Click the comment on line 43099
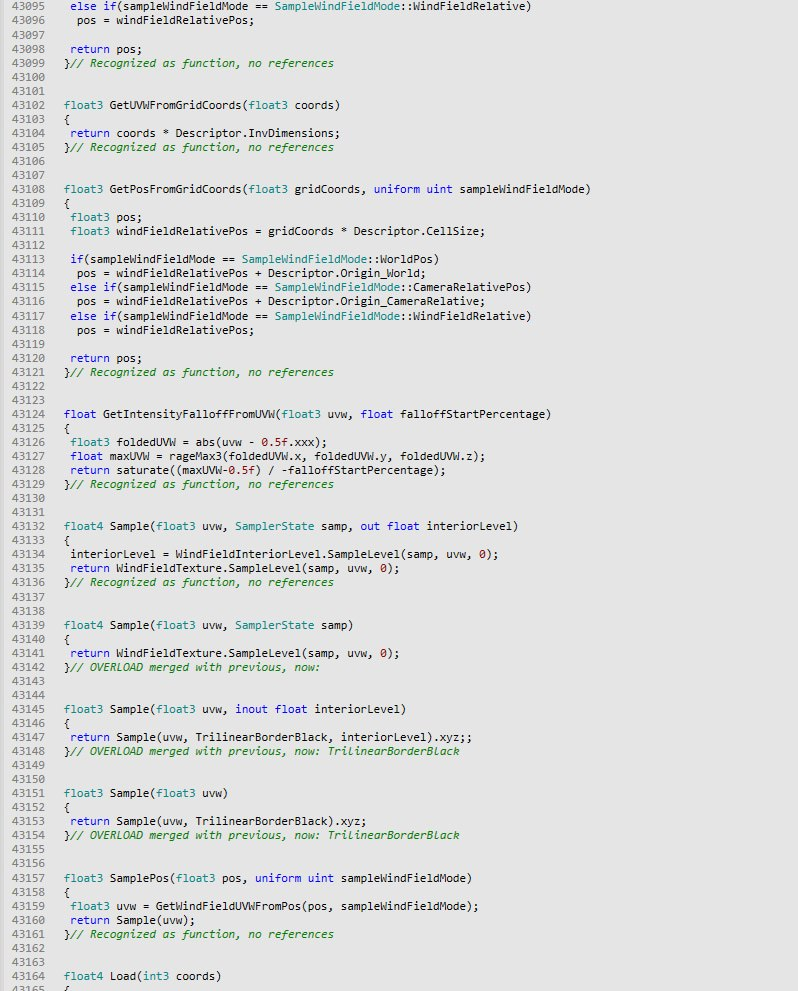This screenshot has width=798, height=991. coord(202,63)
